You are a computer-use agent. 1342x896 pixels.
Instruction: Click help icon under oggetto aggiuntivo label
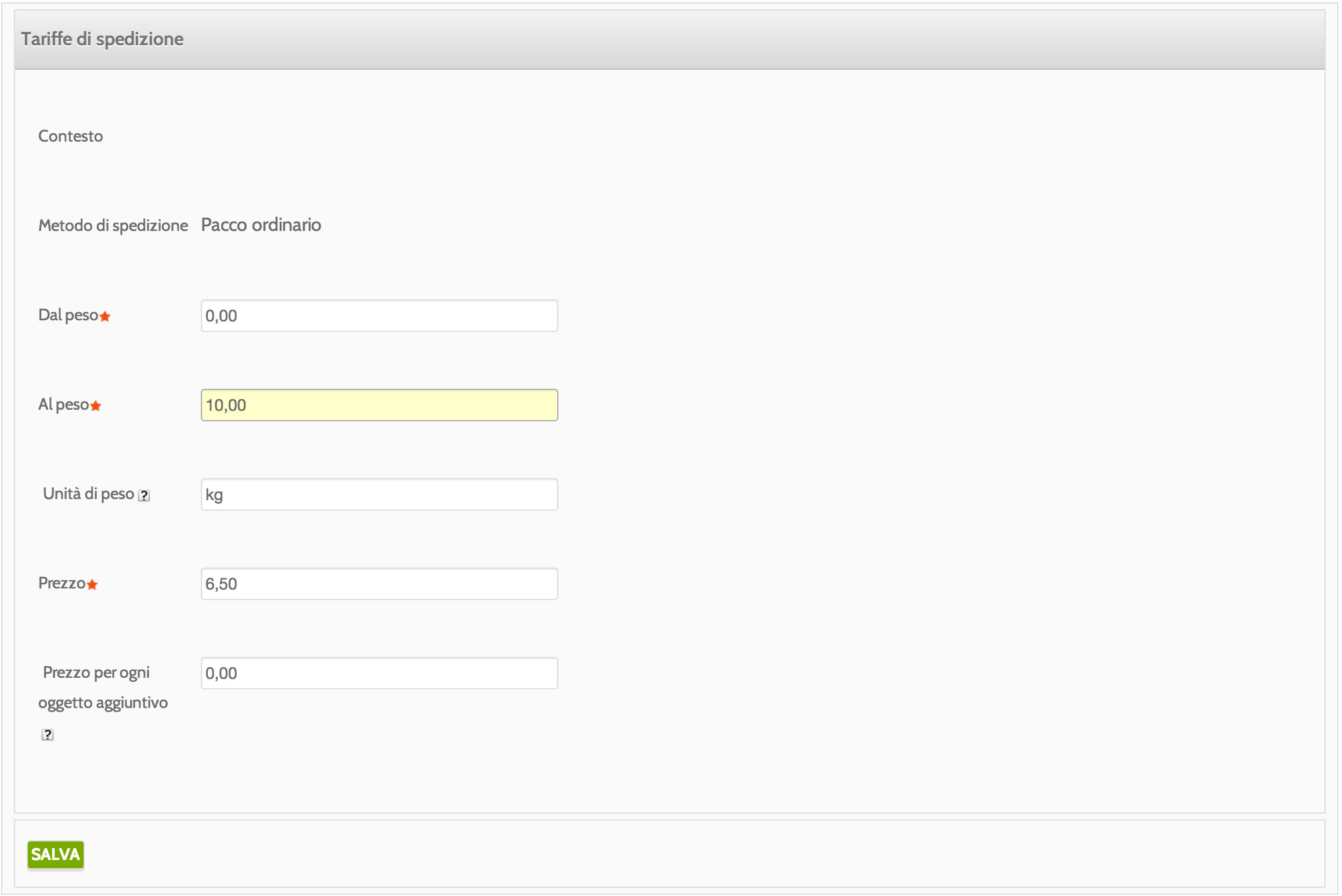pos(48,735)
